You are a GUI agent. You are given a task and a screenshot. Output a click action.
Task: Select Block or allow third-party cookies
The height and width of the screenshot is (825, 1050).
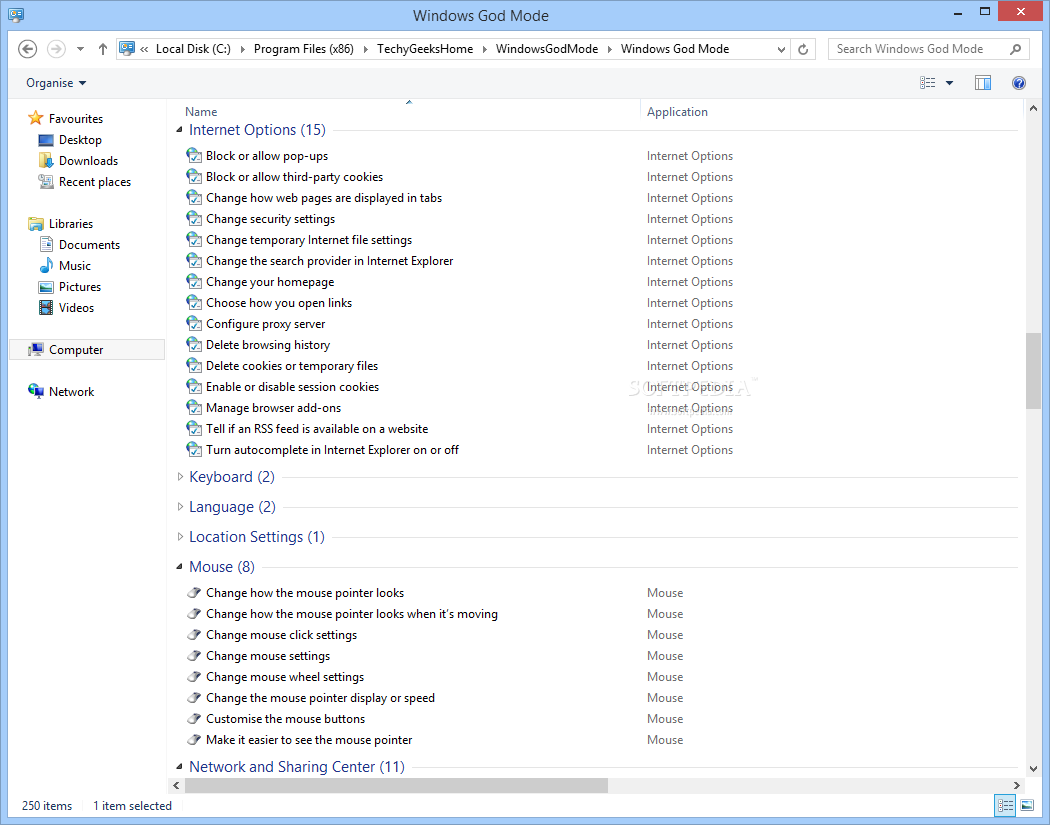(x=295, y=177)
